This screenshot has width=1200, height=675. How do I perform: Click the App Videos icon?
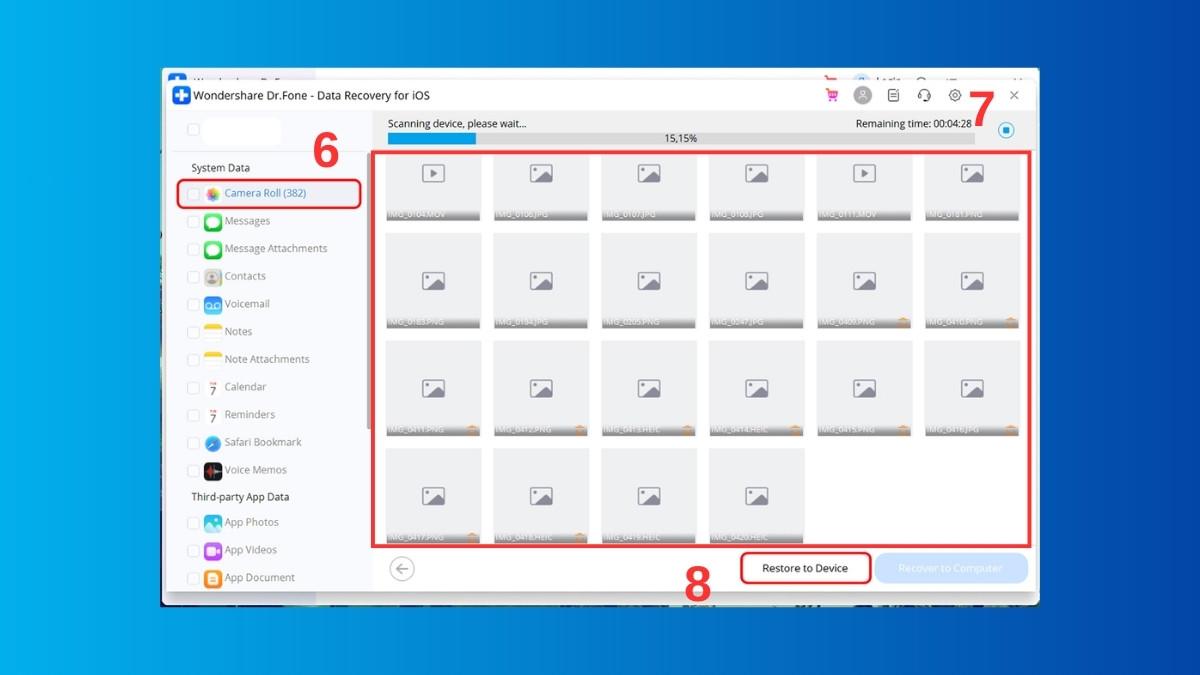pos(213,551)
